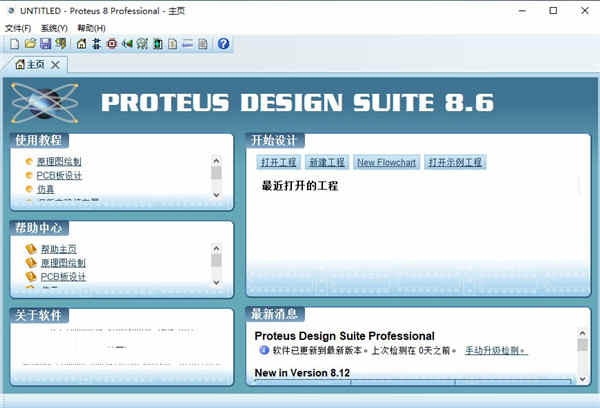Close the project using the toolbar icon
Viewport: 600px width, 408px height.
(60, 44)
